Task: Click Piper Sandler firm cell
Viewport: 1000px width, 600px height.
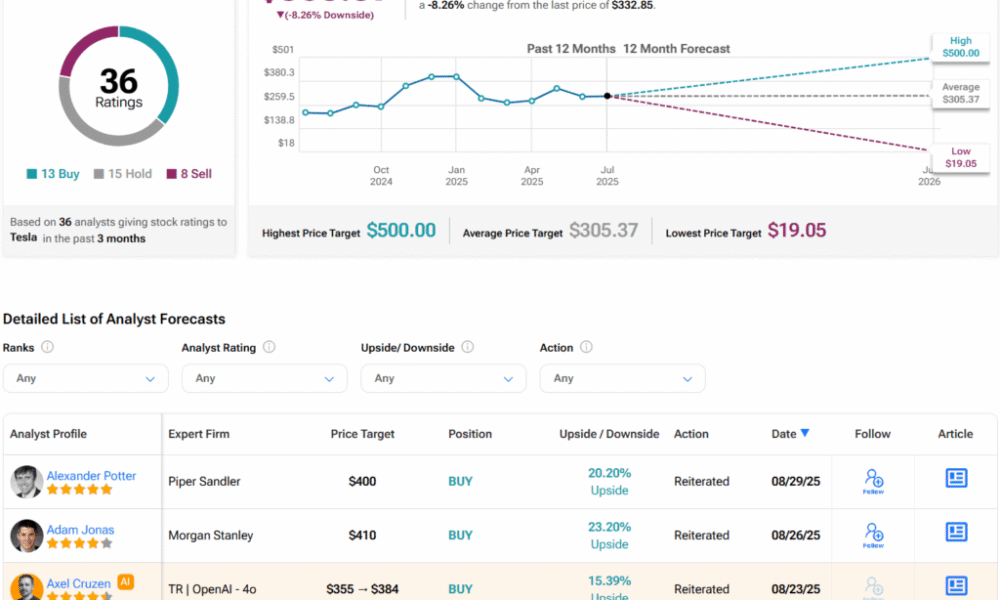Action: [204, 481]
